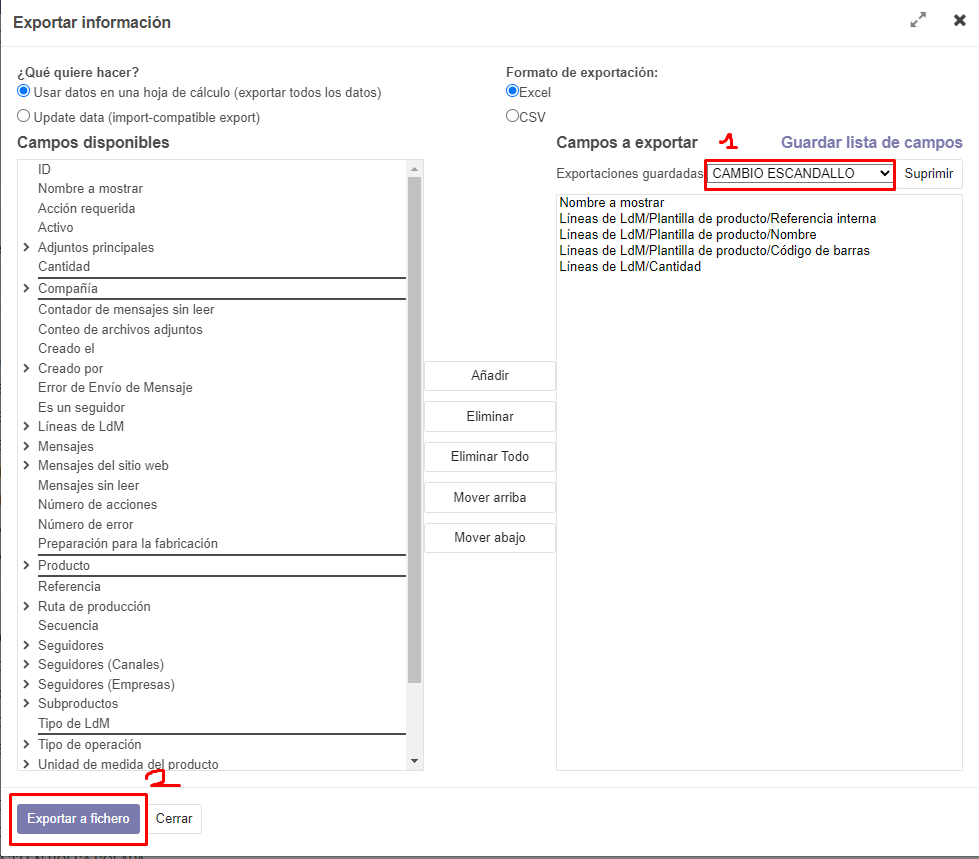Expand the Líneas de LdM field

coord(26,426)
